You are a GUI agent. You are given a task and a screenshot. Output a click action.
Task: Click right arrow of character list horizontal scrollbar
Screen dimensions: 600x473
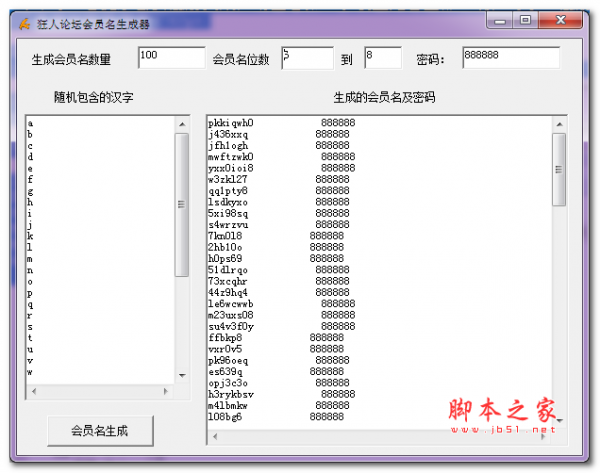166,391
